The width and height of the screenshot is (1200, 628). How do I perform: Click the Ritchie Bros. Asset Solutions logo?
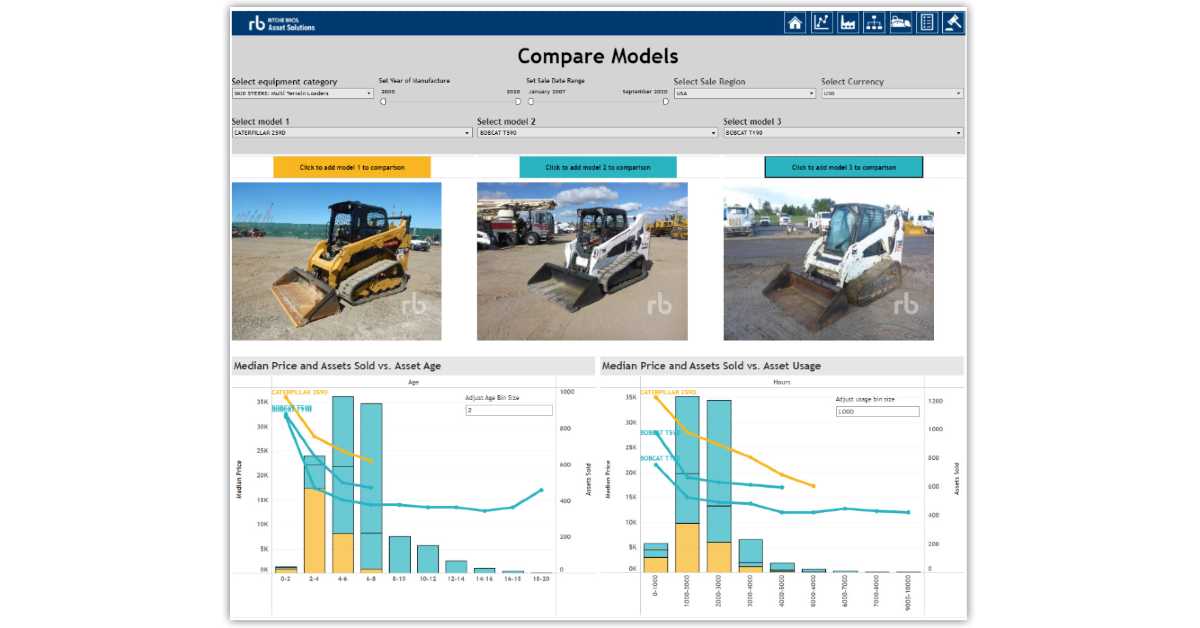[x=281, y=23]
